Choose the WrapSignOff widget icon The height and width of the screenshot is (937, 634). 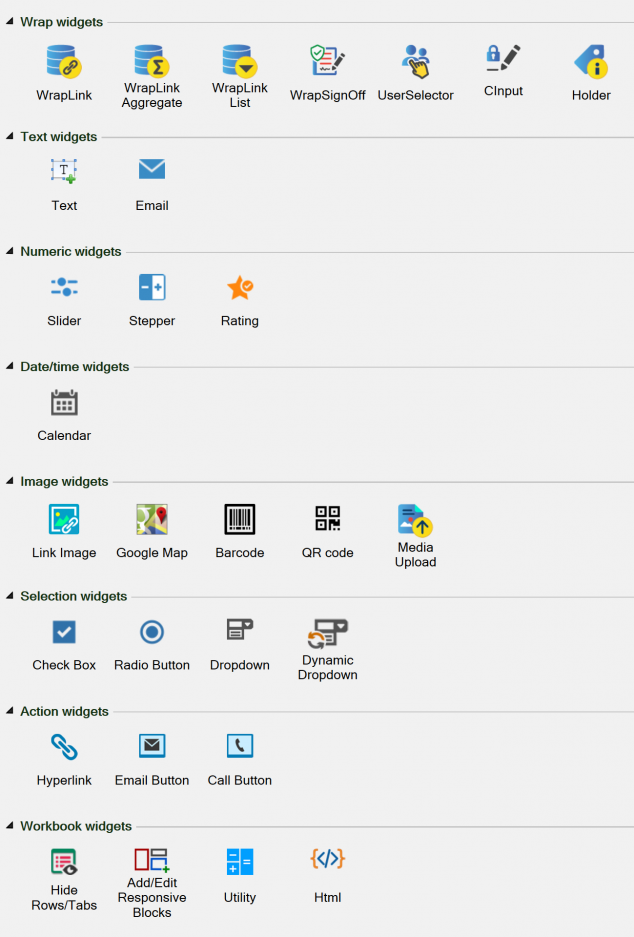327,62
